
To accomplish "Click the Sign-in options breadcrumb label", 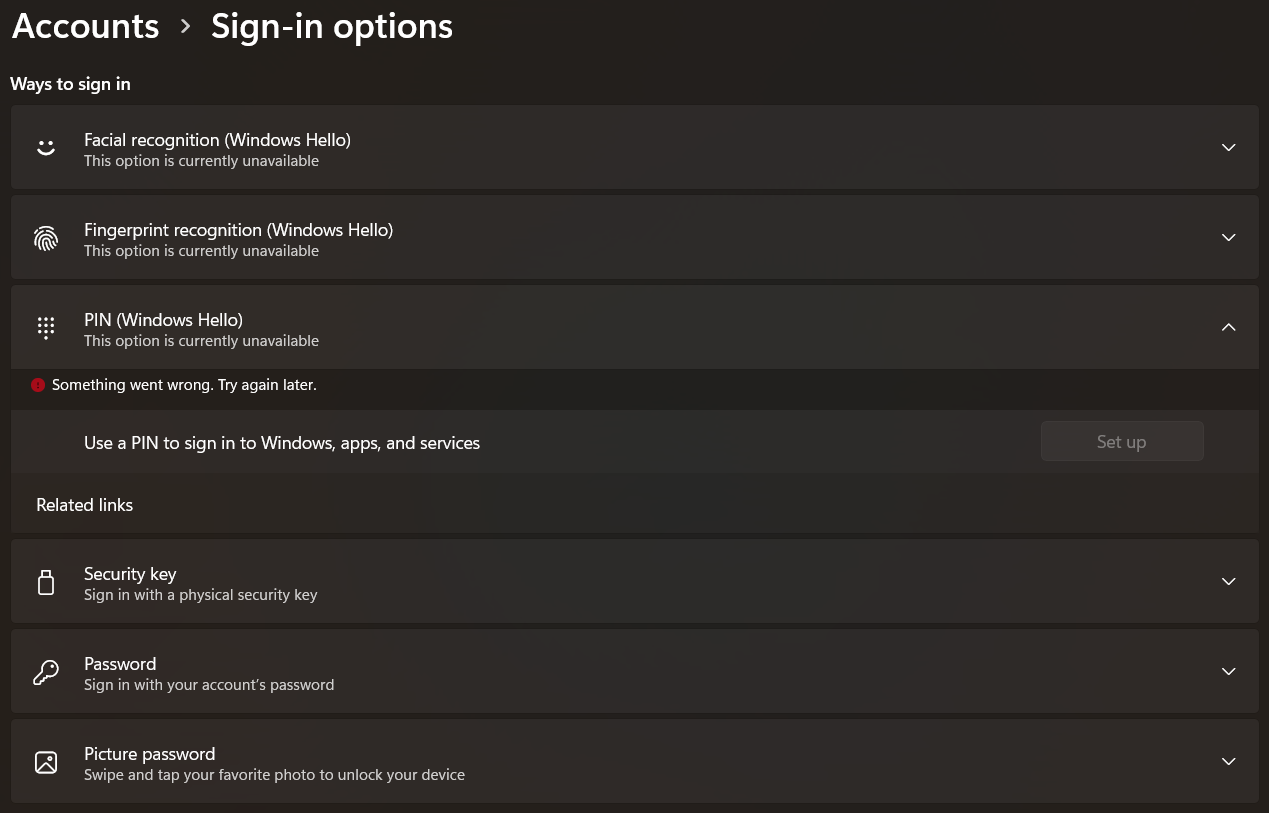I will click(x=331, y=26).
